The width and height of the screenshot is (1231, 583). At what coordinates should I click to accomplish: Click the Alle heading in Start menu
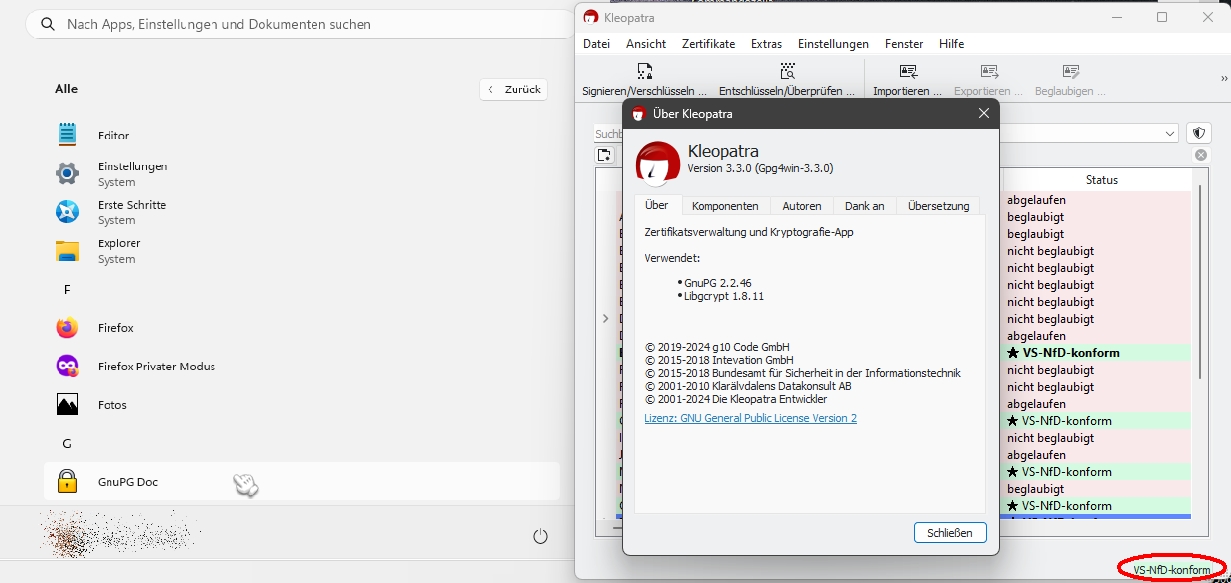[66, 89]
